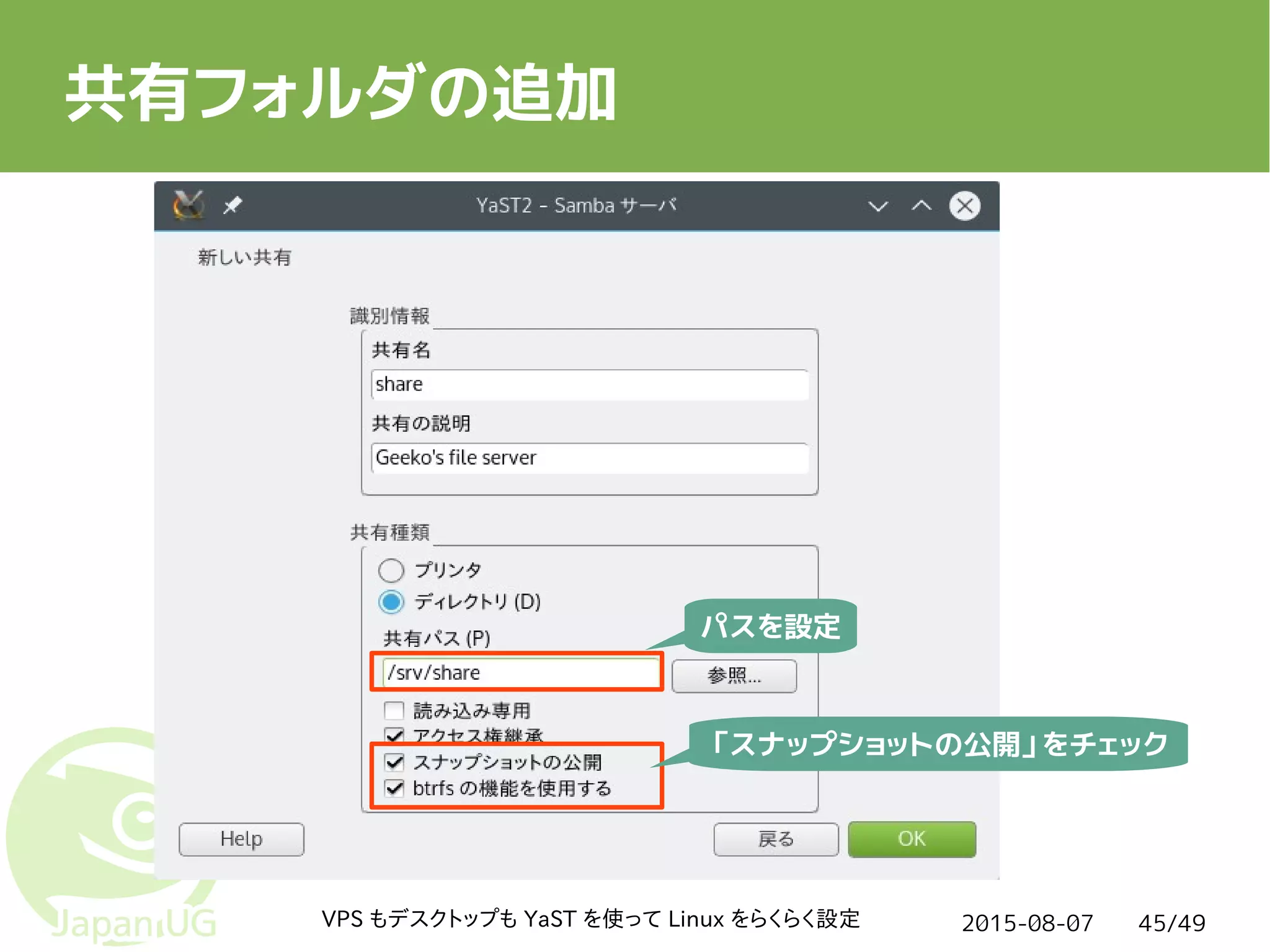This screenshot has height=952, width=1270.
Task: Click the 識別情報 group label
Action: click(389, 316)
